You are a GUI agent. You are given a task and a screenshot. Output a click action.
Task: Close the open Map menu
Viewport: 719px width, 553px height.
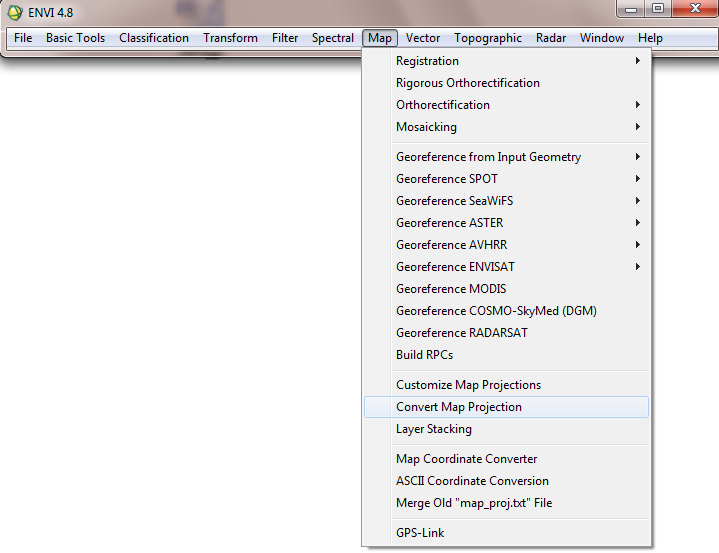tap(380, 38)
